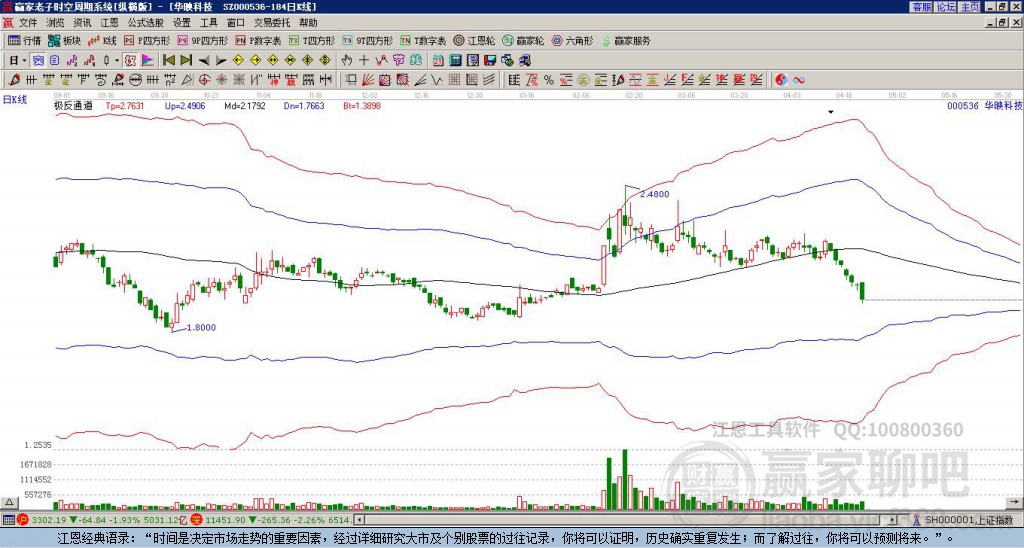The width and height of the screenshot is (1024, 548).
Task: Click the 极反通道 indicator label
Action: tap(73, 105)
